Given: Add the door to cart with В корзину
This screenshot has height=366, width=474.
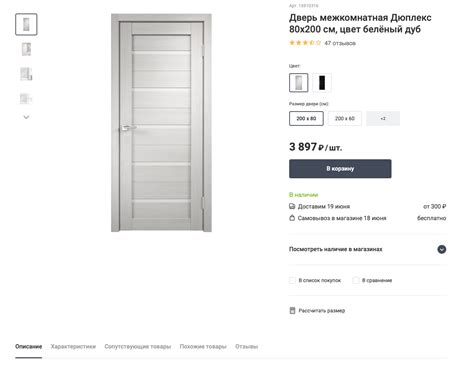Looking at the screenshot, I should [x=340, y=169].
